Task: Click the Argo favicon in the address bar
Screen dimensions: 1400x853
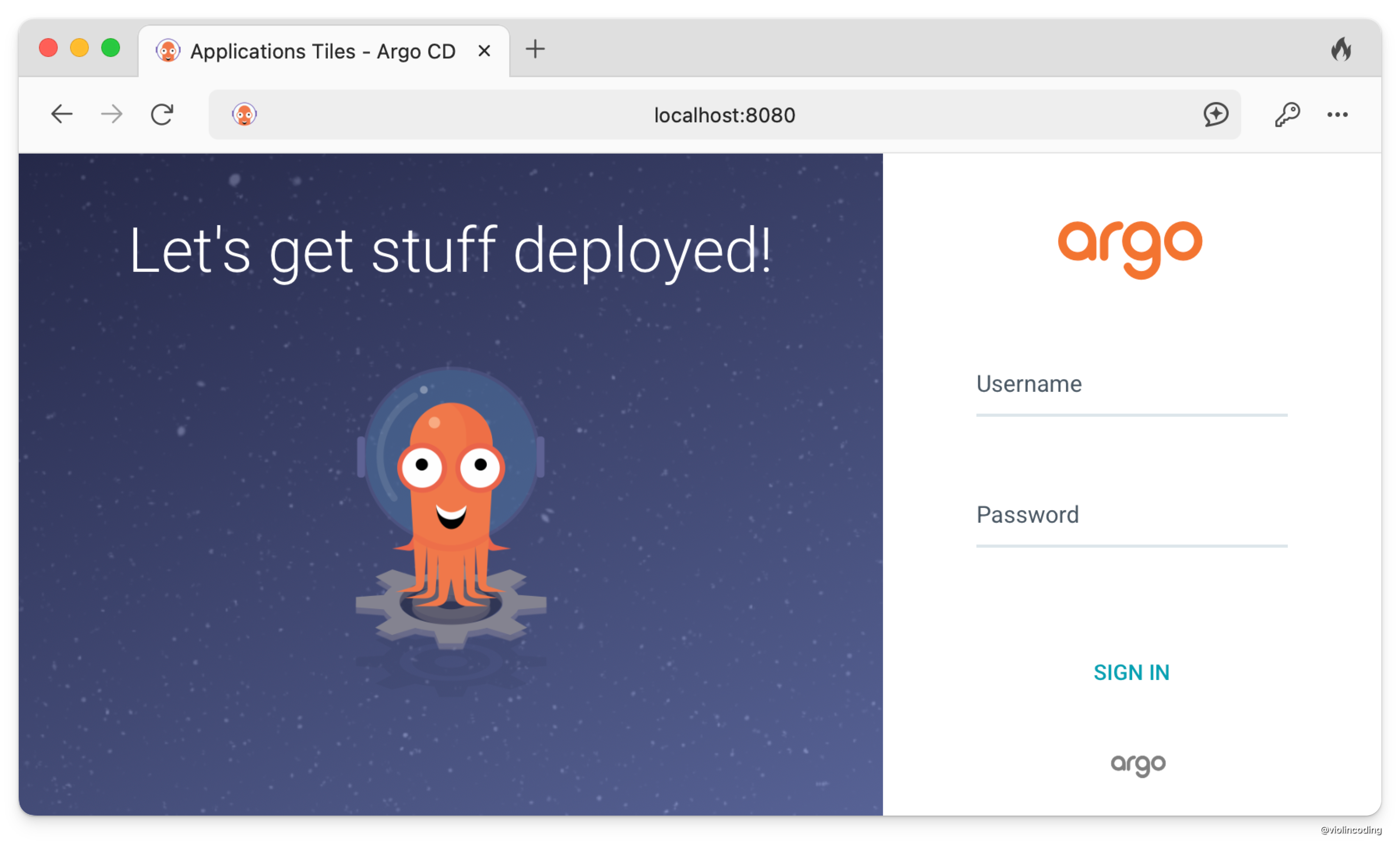Action: (x=244, y=114)
